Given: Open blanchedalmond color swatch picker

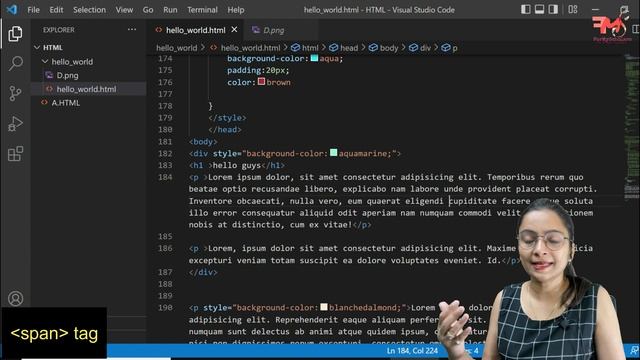Looking at the screenshot, I should coord(324,307).
